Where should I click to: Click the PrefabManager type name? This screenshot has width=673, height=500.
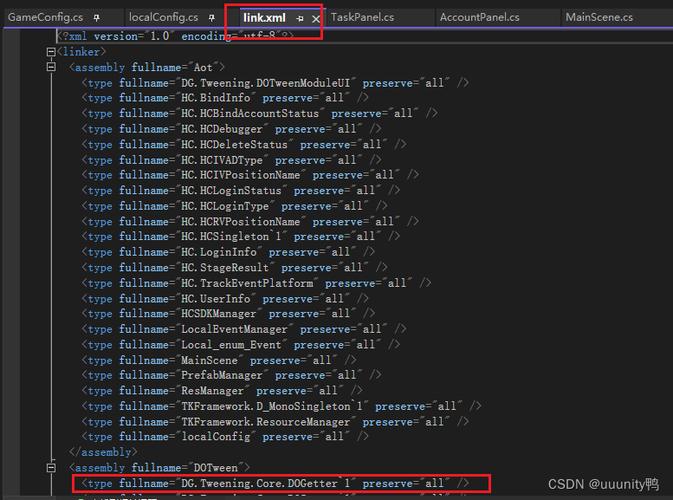click(x=221, y=375)
